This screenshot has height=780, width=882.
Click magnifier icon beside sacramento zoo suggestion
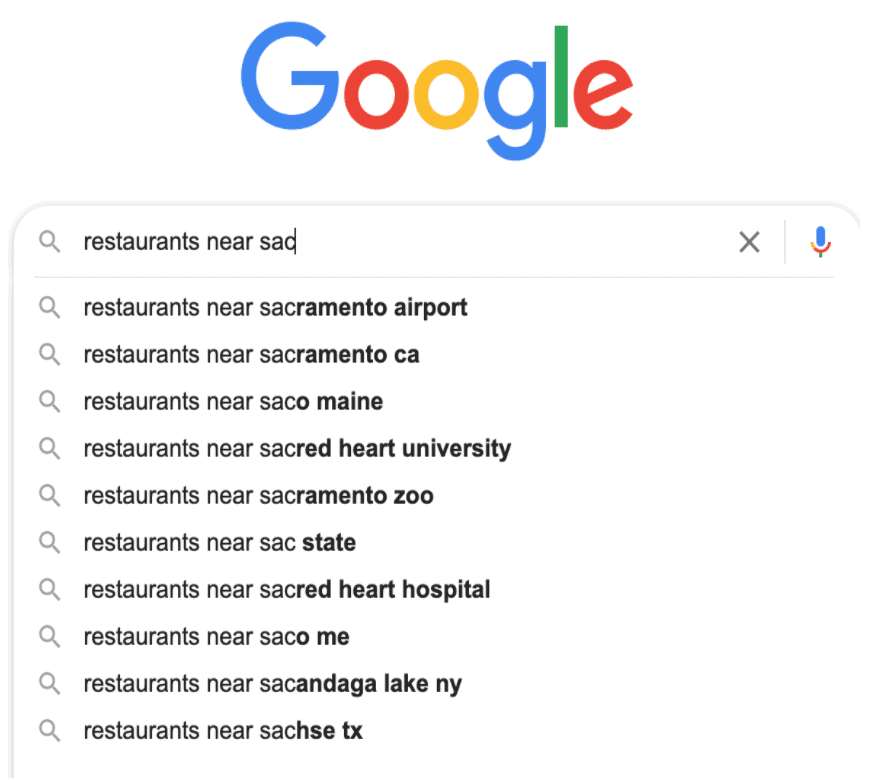pyautogui.click(x=49, y=495)
